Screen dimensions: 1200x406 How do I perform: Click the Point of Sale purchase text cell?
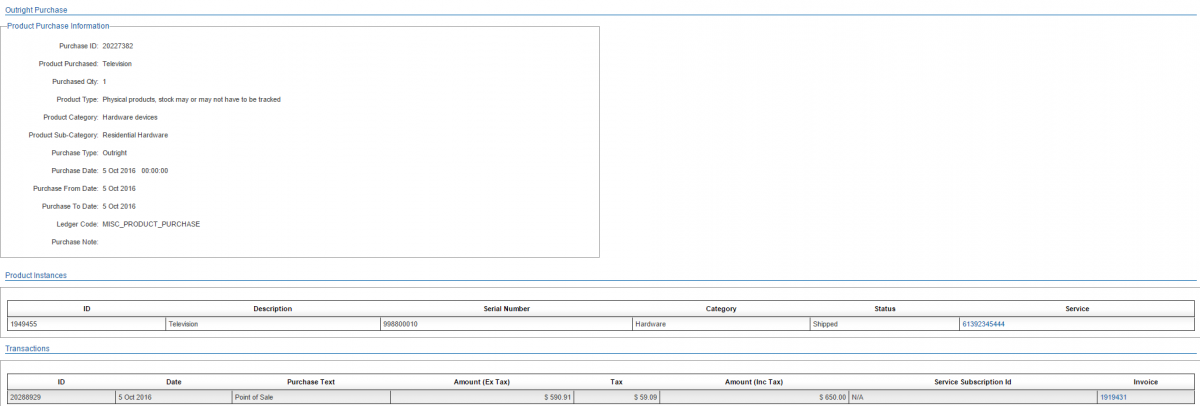pyautogui.click(x=253, y=397)
